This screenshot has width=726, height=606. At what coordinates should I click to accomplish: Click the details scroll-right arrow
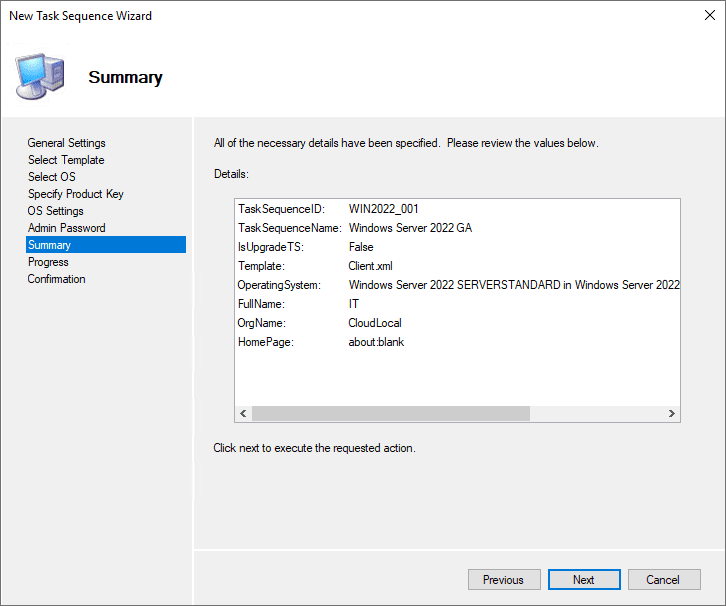[671, 413]
